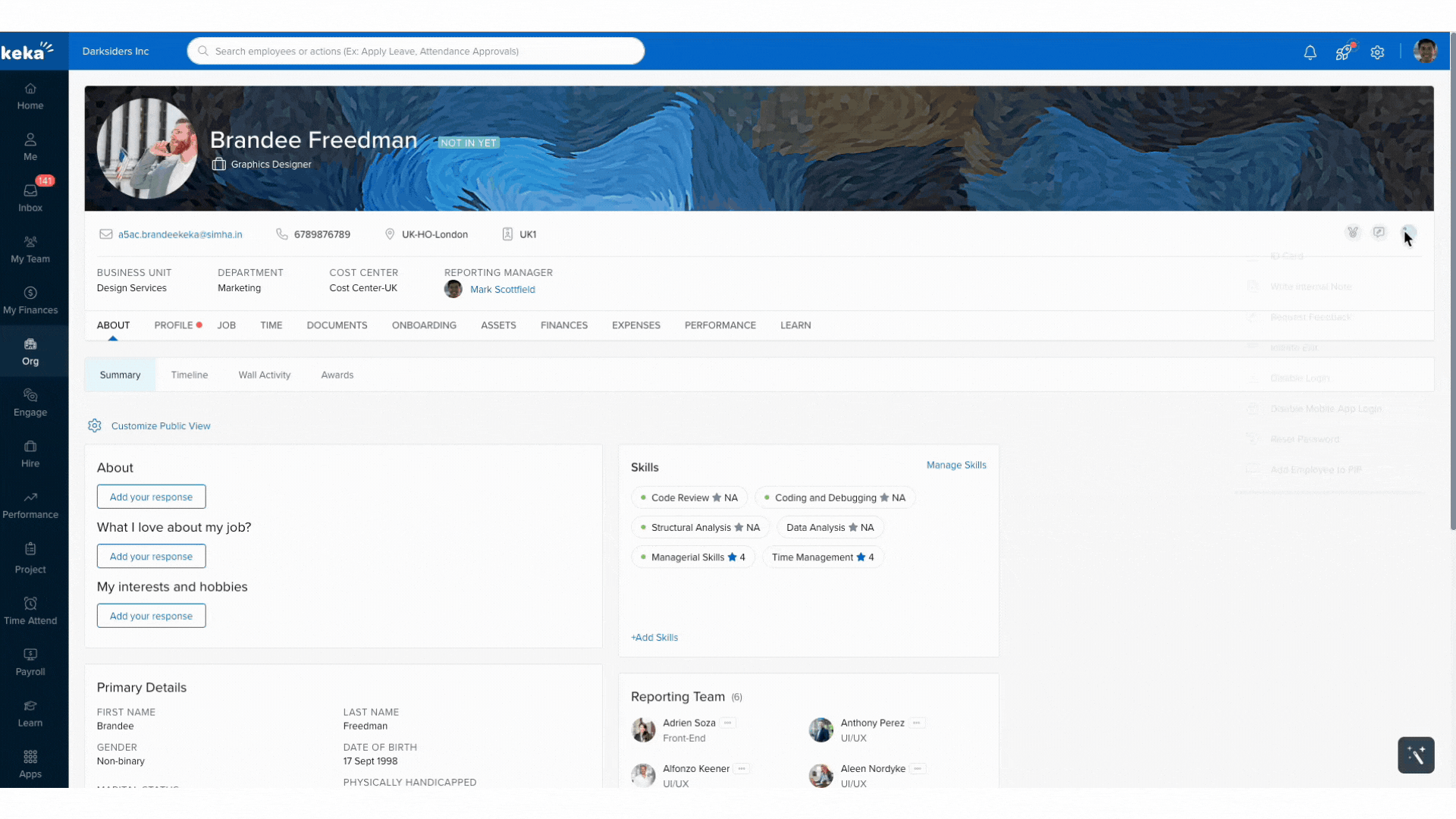Click the employee search field

point(416,52)
